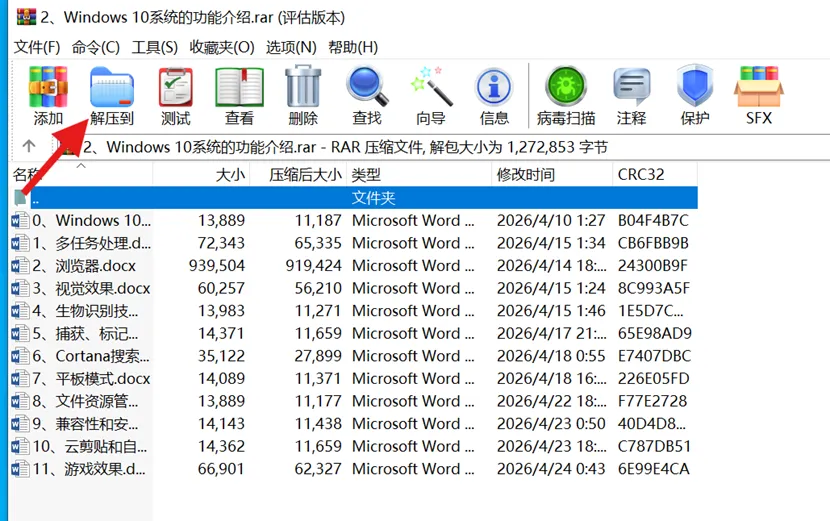The image size is (830, 521).
Task: Select file 7、平板模式.docx
Action: (354, 379)
